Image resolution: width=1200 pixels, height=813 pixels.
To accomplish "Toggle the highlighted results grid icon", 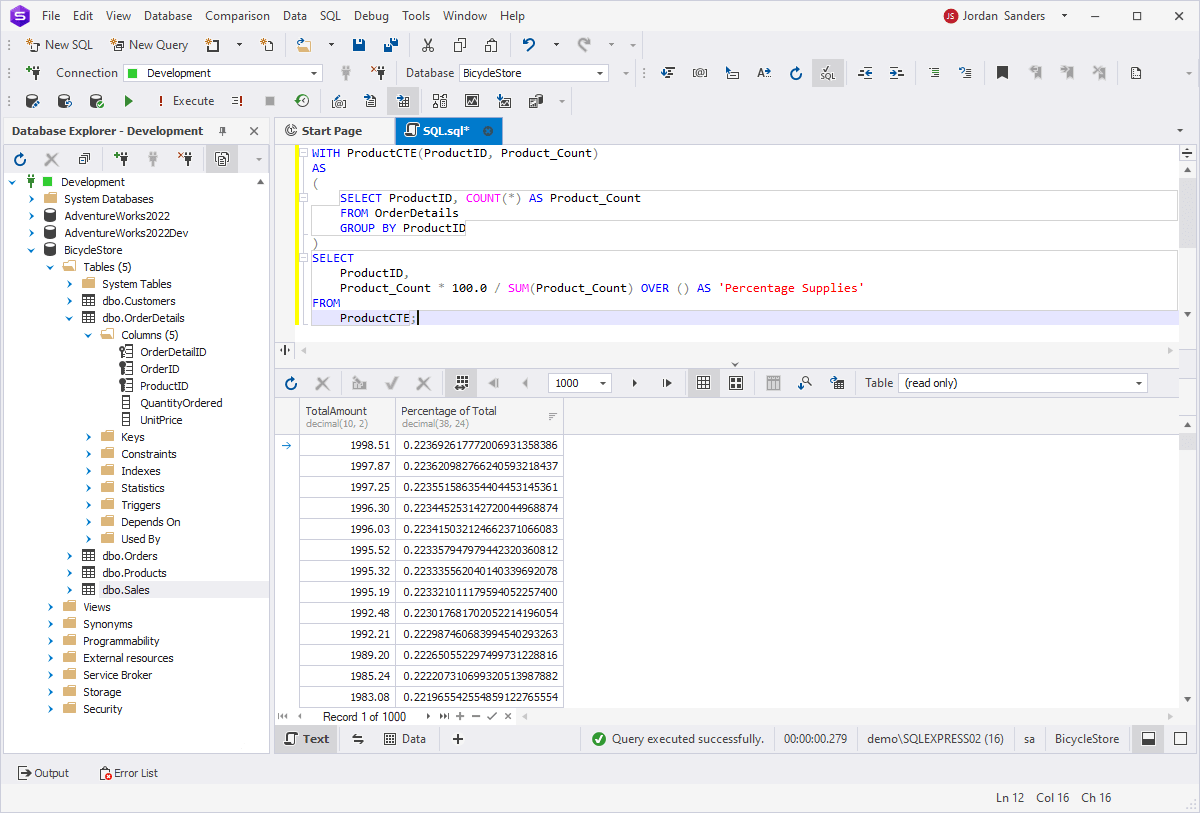I will [x=403, y=101].
